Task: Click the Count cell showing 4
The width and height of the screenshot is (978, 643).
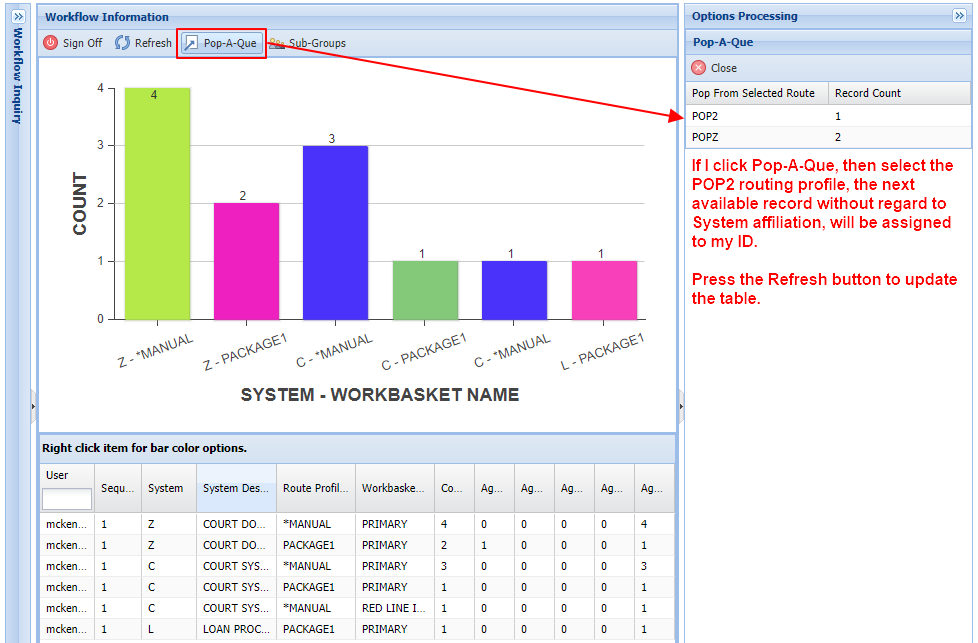Action: pyautogui.click(x=454, y=524)
